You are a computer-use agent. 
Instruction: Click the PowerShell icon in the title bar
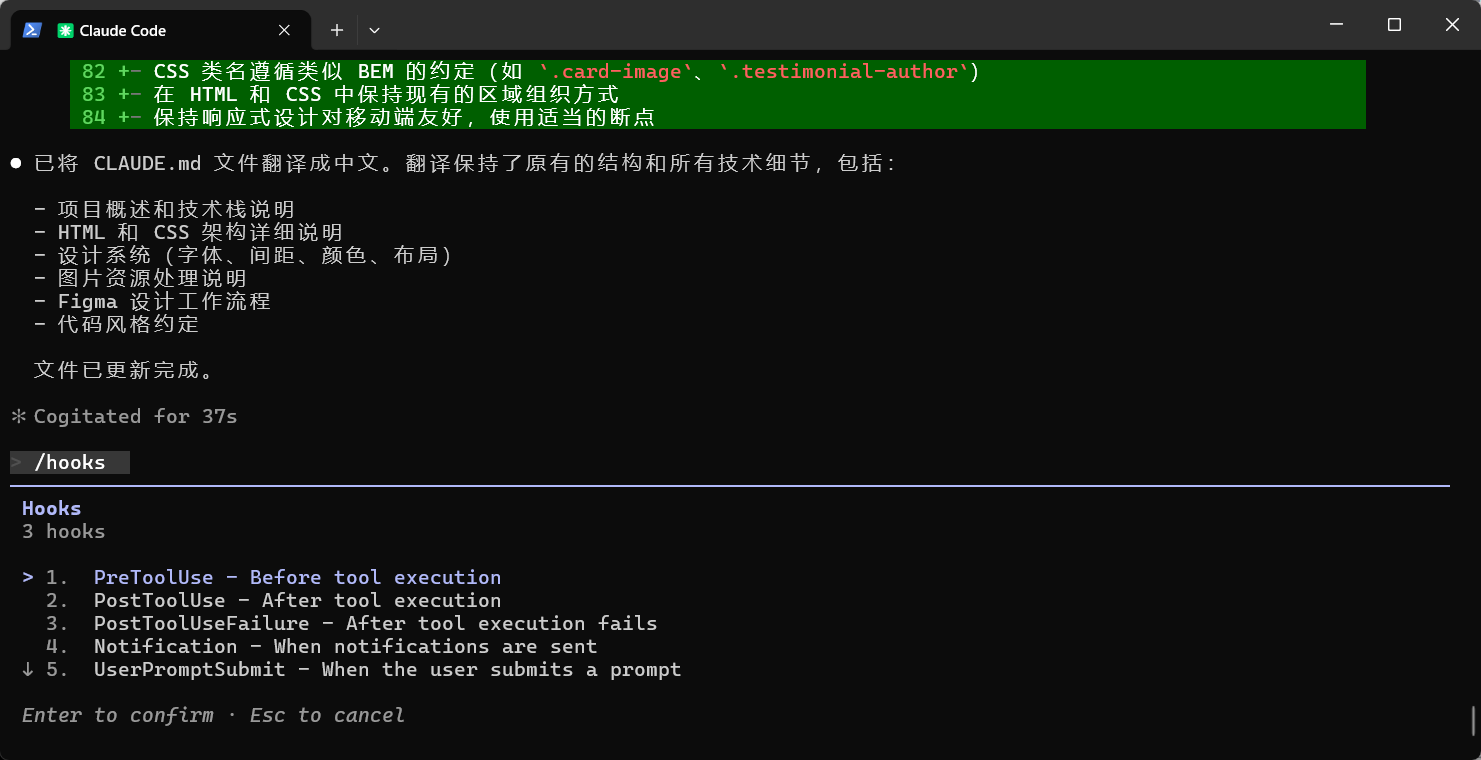(31, 30)
